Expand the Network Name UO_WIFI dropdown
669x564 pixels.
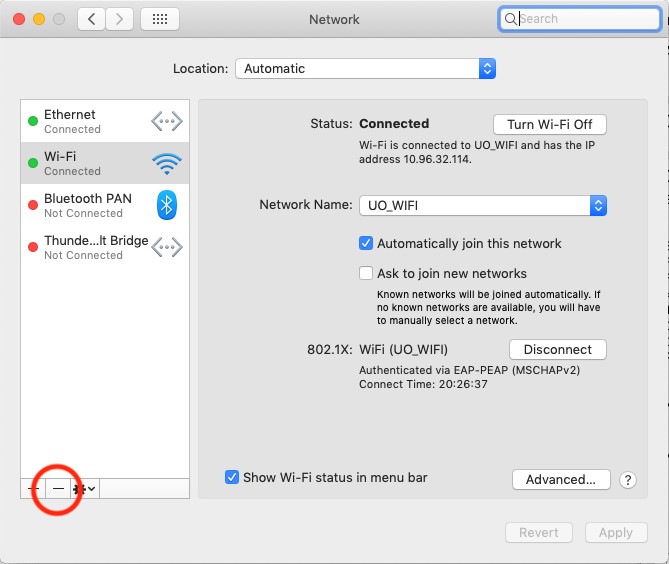pos(483,205)
